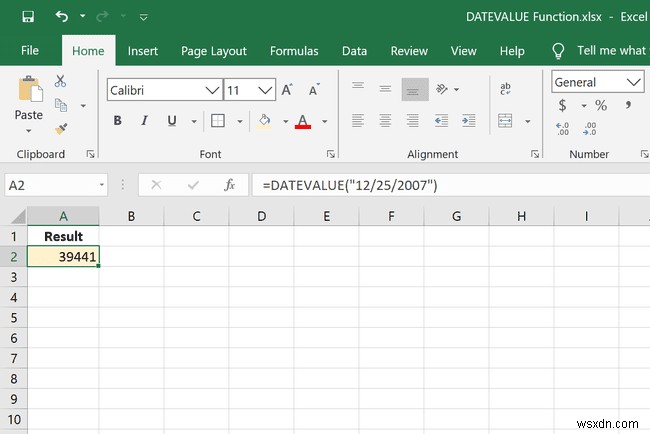Toggle Underline formatting
The width and height of the screenshot is (650, 434).
[171, 121]
